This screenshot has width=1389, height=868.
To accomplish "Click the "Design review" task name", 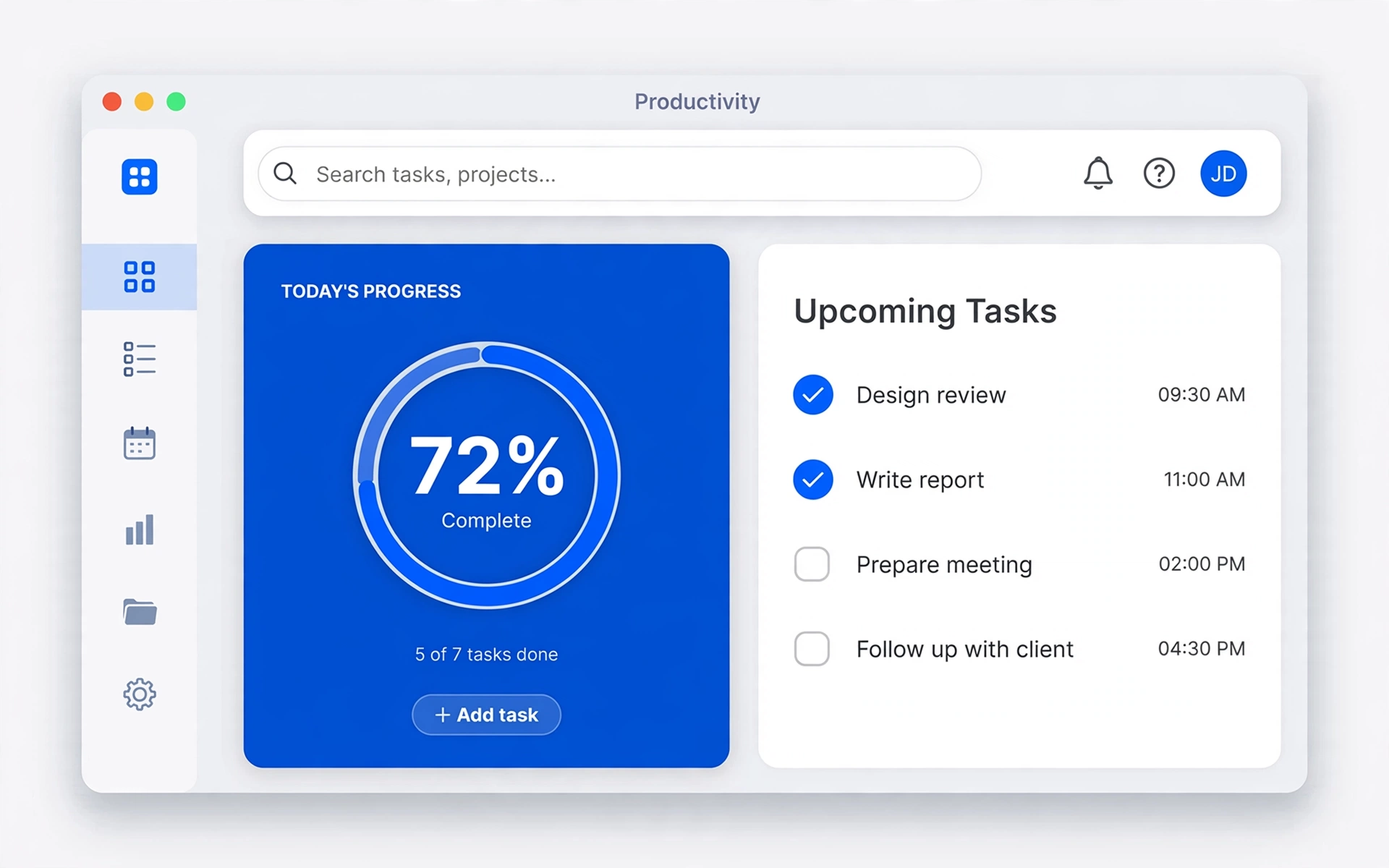I will point(931,395).
